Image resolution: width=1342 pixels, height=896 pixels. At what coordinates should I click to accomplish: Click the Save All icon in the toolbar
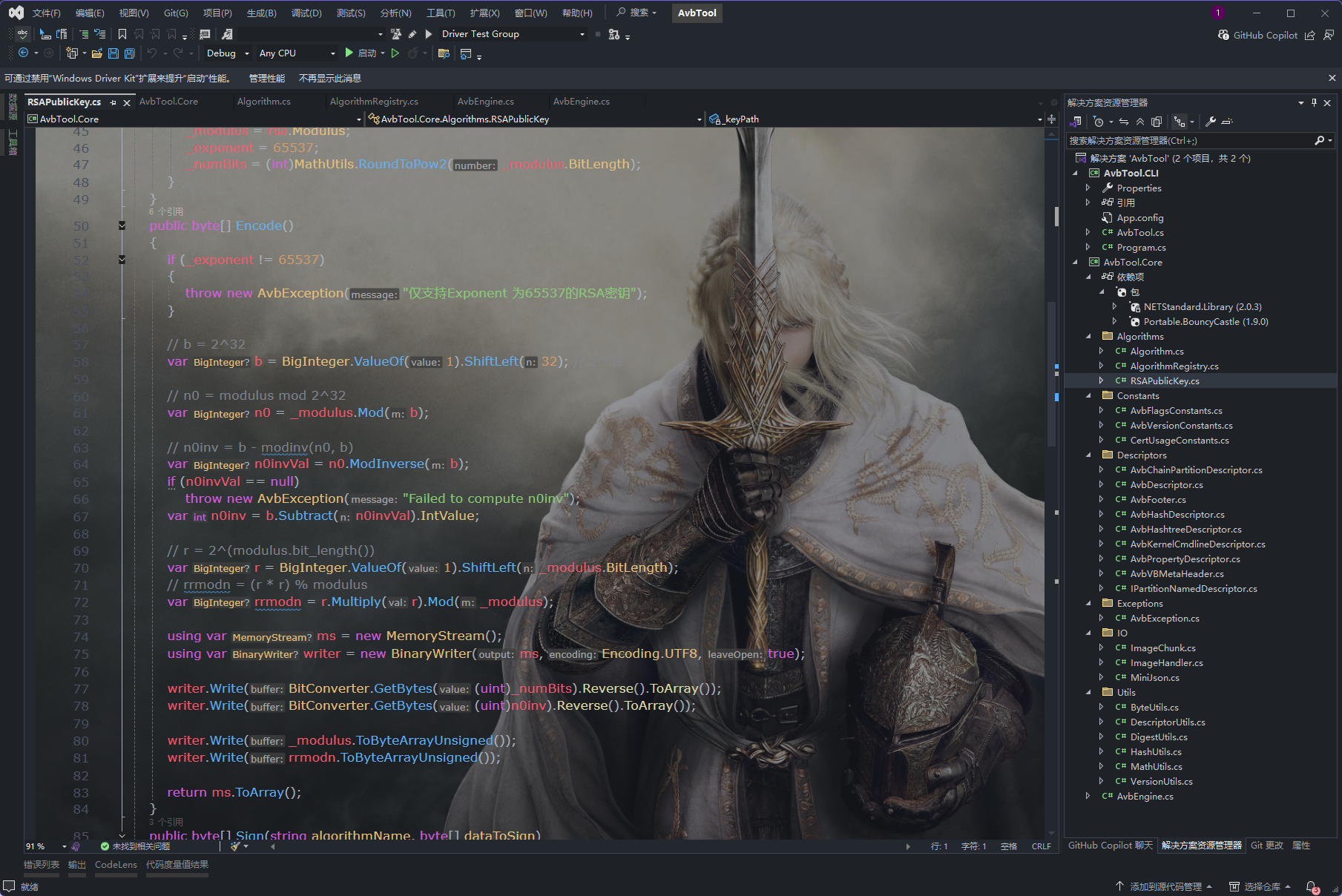(130, 53)
